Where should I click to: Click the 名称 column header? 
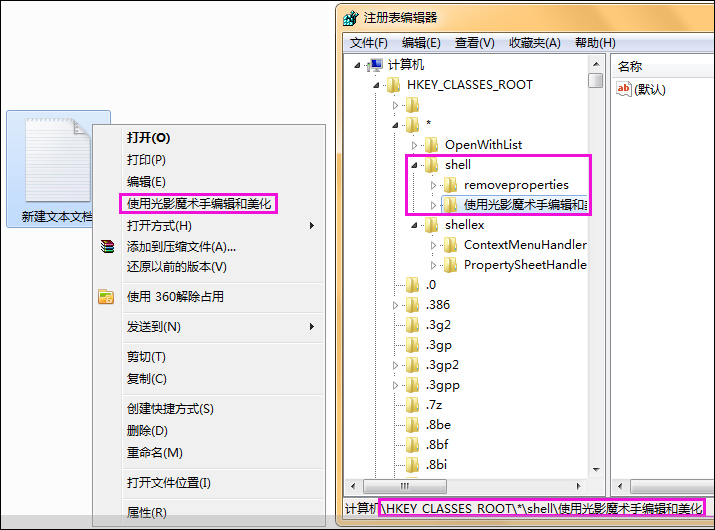click(630, 66)
